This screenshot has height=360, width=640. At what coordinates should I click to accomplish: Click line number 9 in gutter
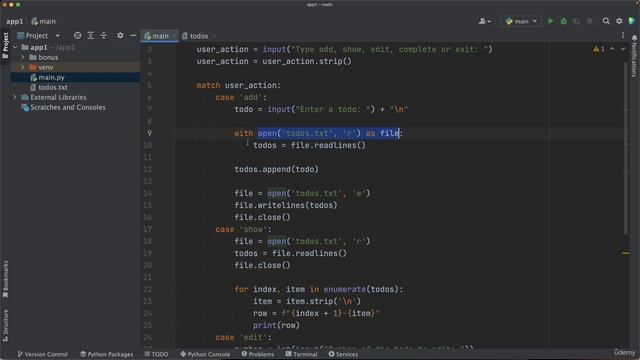tap(149, 133)
